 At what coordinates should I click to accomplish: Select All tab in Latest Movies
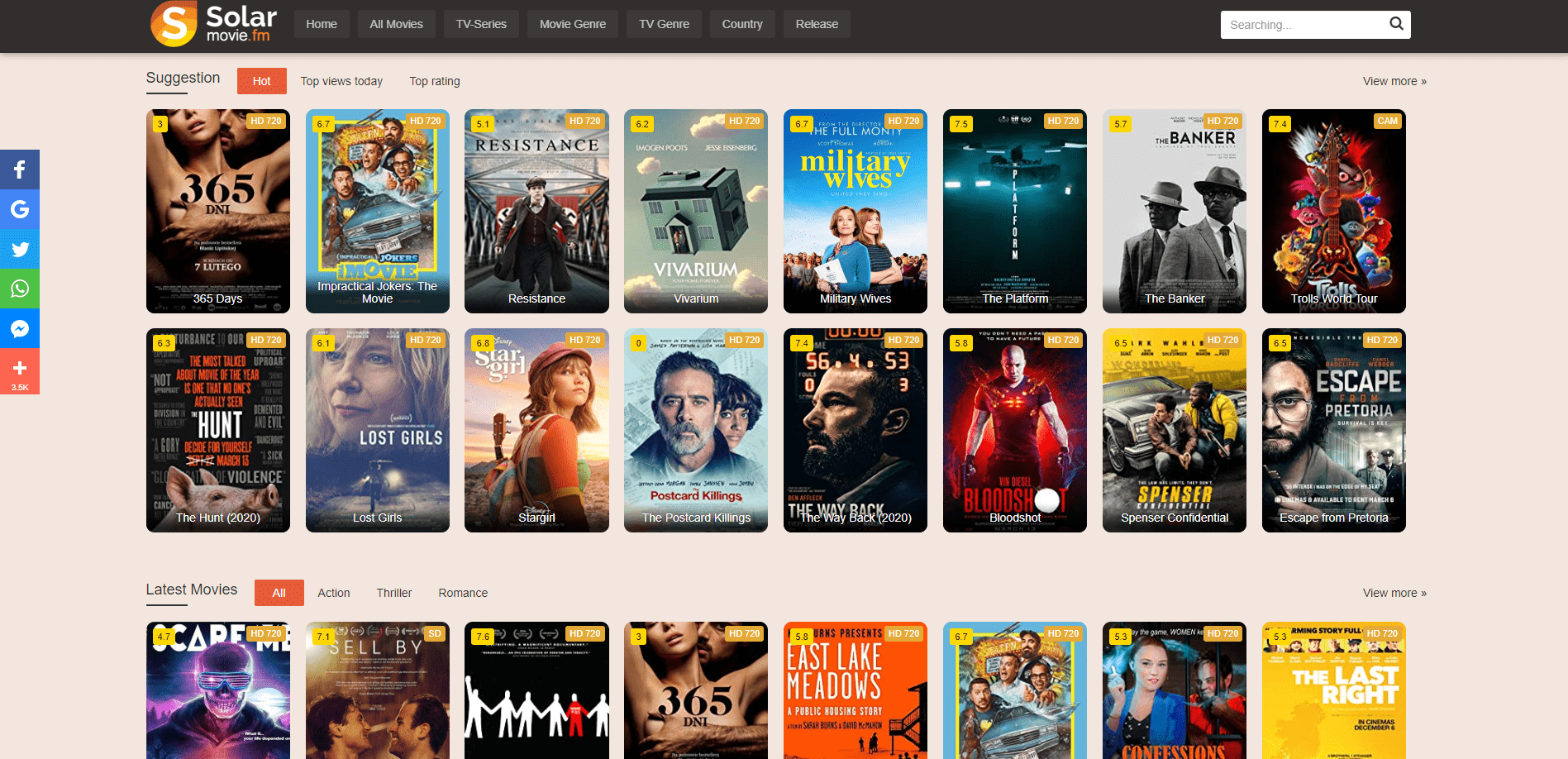pyautogui.click(x=279, y=593)
